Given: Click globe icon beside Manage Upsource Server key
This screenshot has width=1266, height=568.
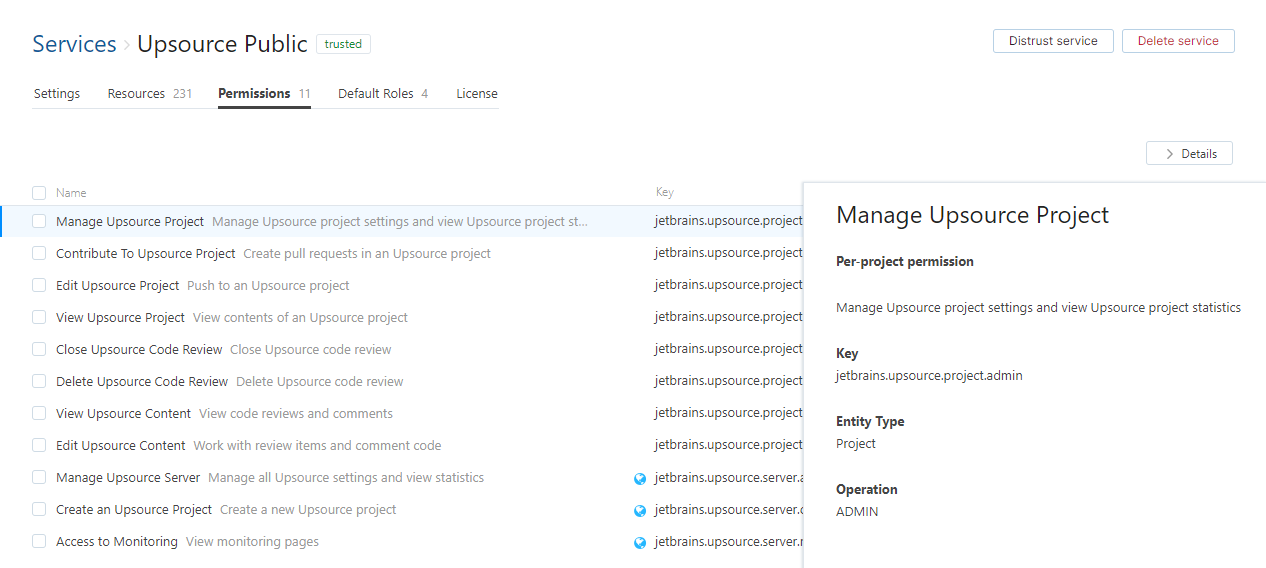Looking at the screenshot, I should point(640,478).
